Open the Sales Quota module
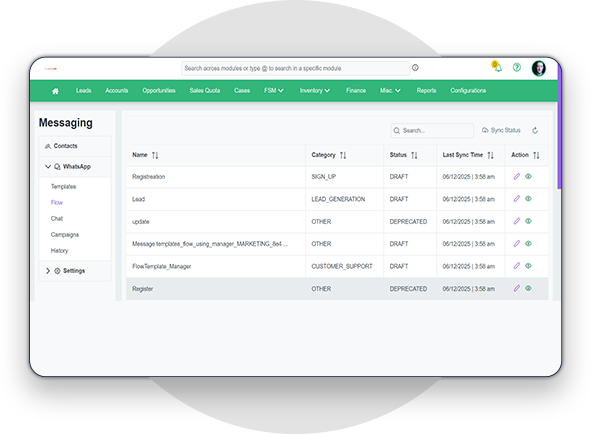This screenshot has height=434, width=592. [x=205, y=91]
